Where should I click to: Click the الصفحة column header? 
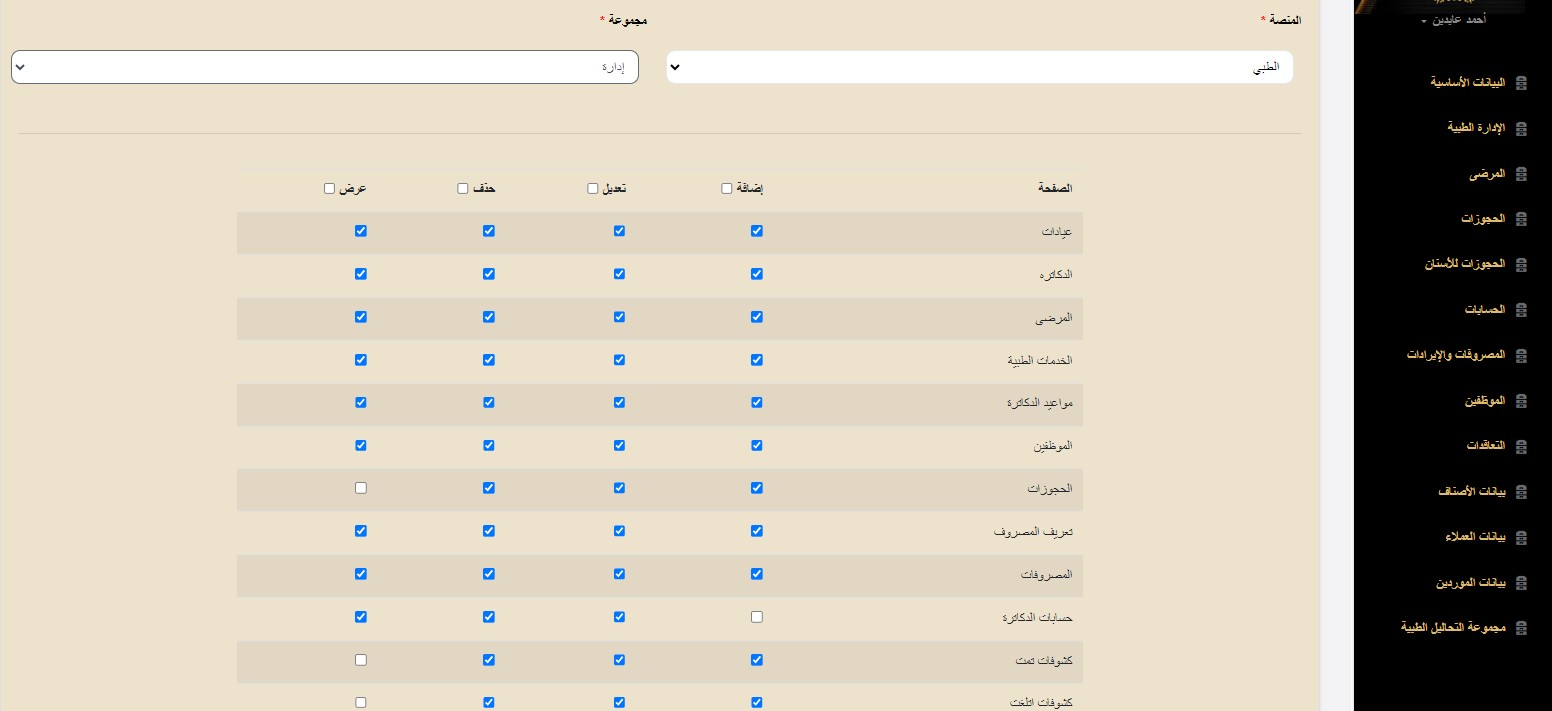pos(1055,188)
